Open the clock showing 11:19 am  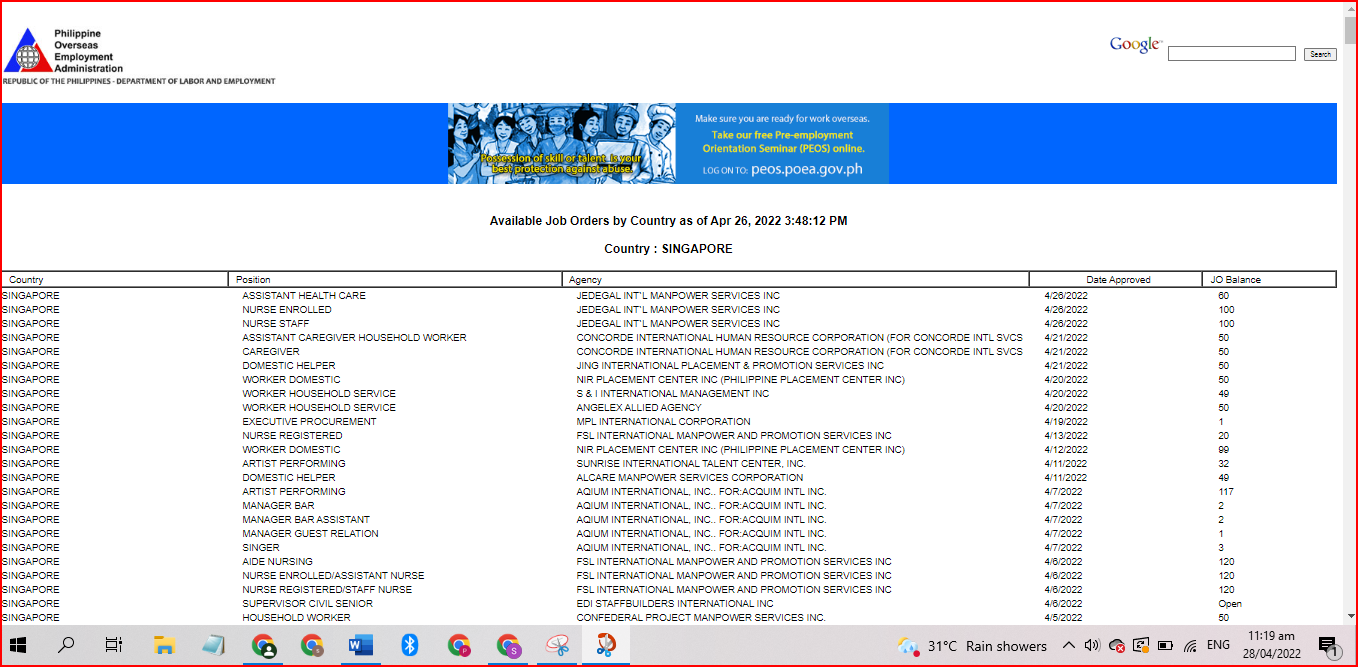[1271, 645]
